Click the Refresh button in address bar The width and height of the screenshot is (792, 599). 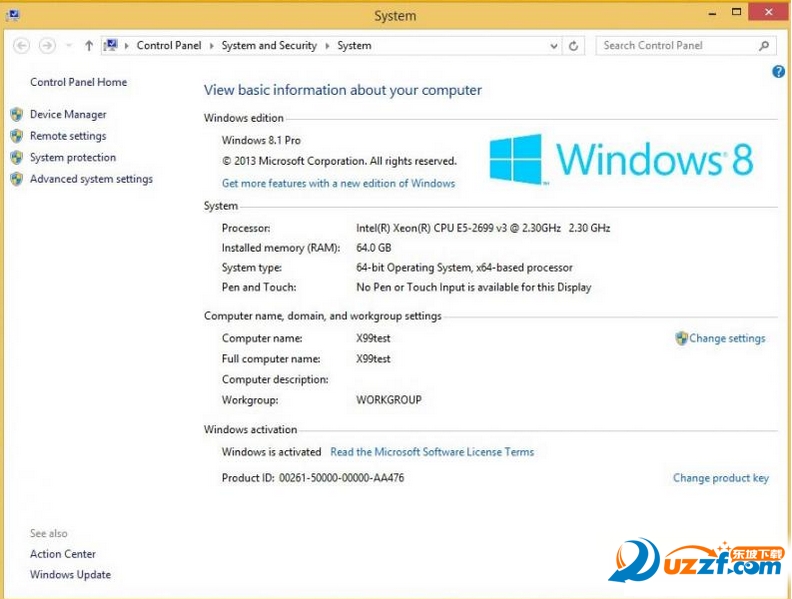[x=573, y=45]
